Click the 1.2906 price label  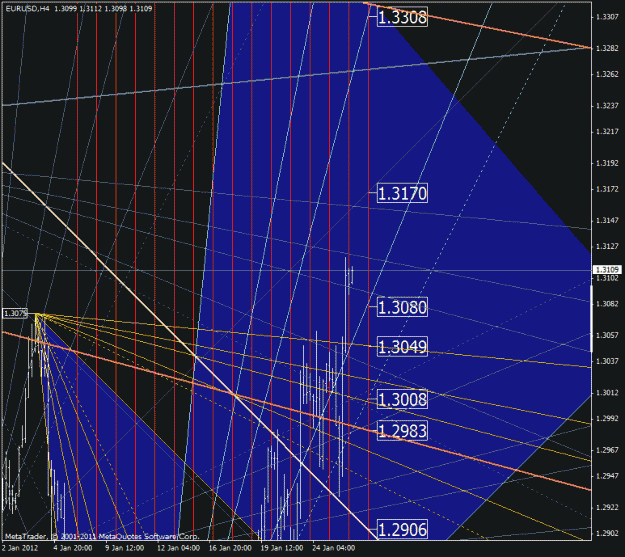tap(402, 529)
